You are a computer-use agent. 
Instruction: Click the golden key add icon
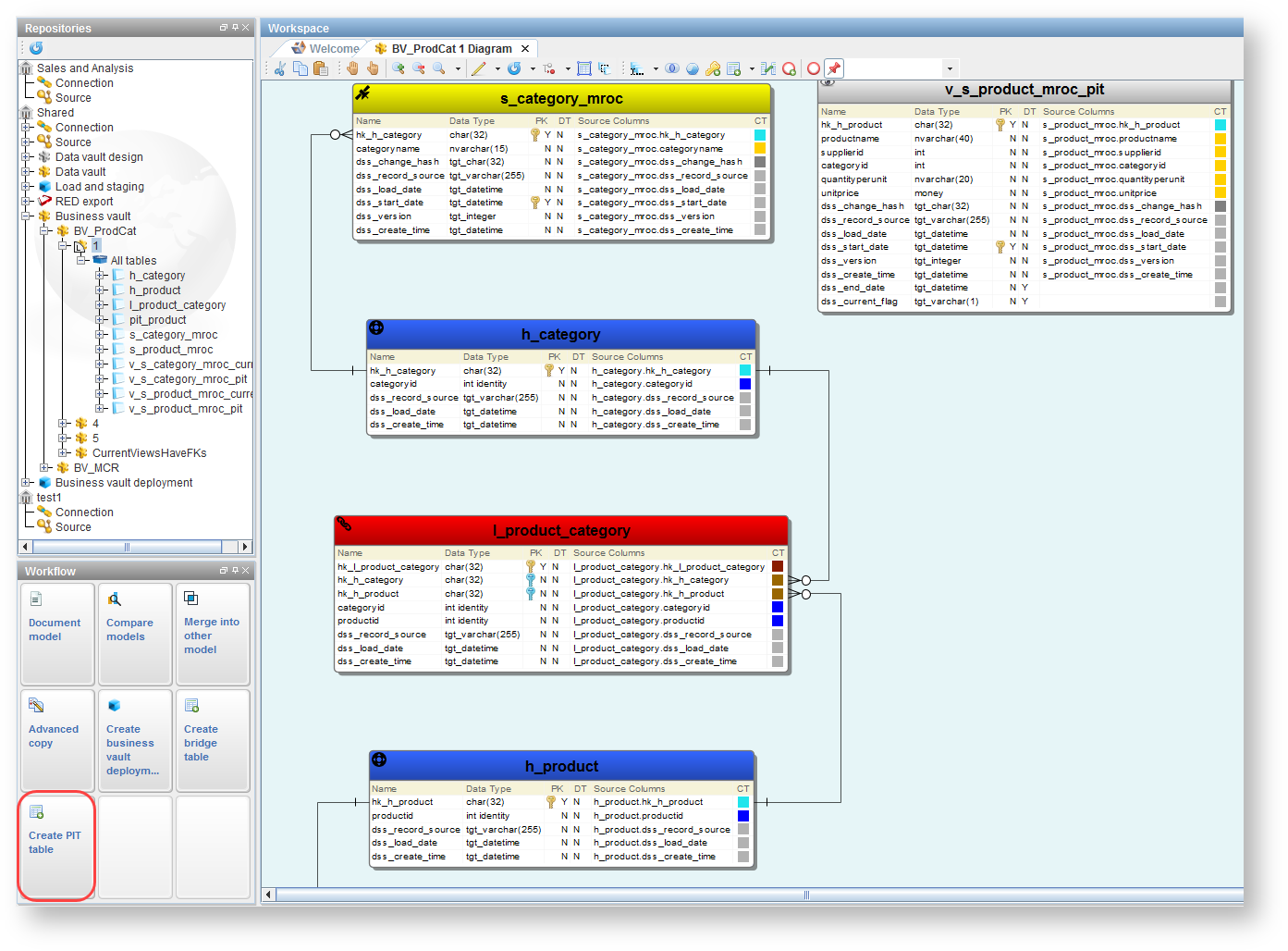(713, 68)
